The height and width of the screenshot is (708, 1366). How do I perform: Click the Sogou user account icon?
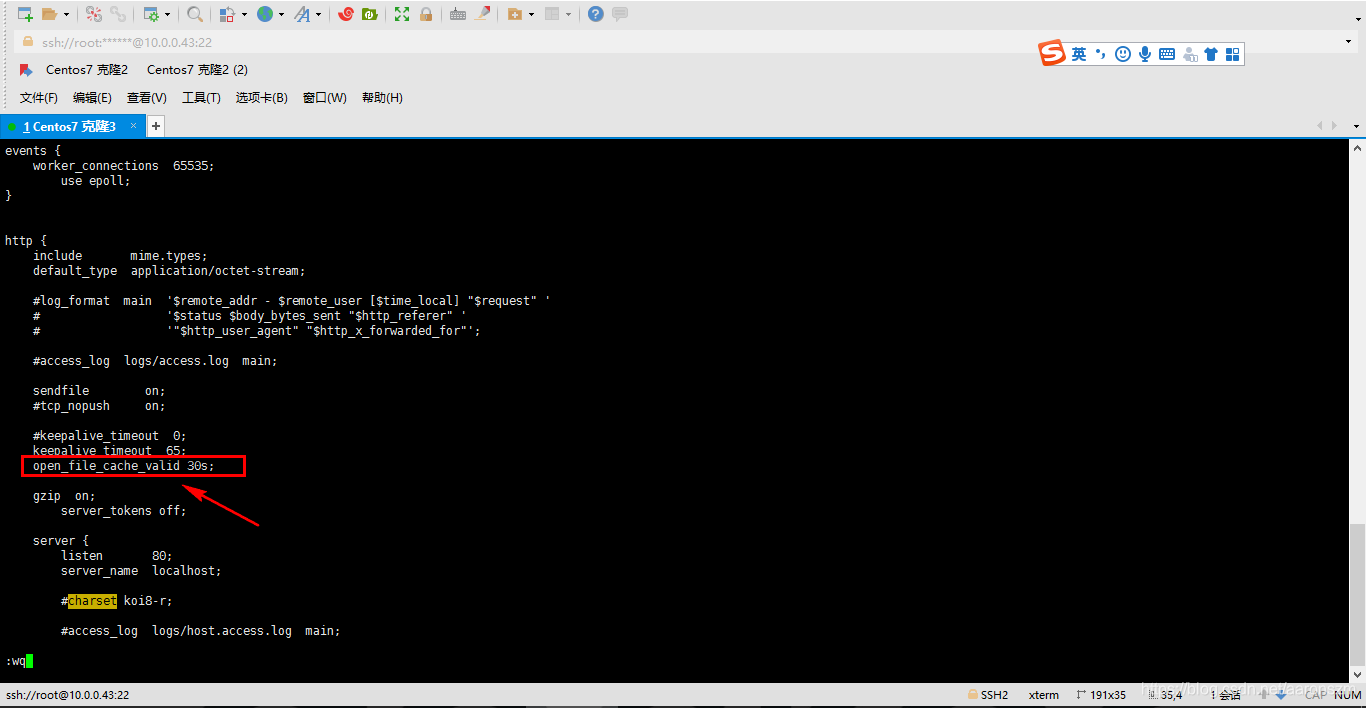coord(1190,54)
